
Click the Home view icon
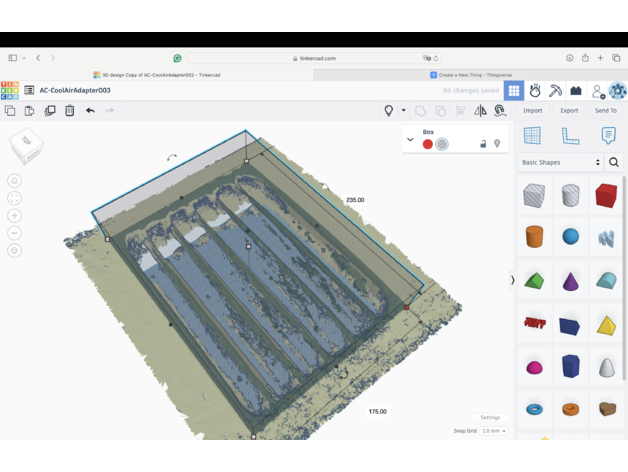click(x=14, y=181)
